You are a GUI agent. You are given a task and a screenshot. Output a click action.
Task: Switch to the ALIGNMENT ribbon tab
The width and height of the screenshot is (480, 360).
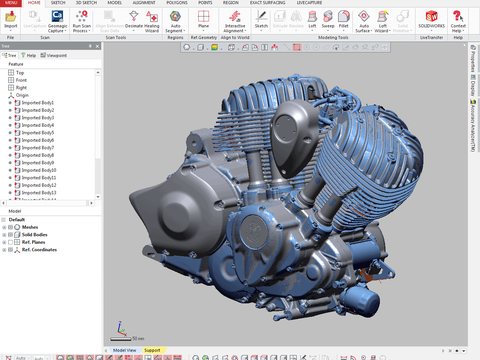[144, 3]
